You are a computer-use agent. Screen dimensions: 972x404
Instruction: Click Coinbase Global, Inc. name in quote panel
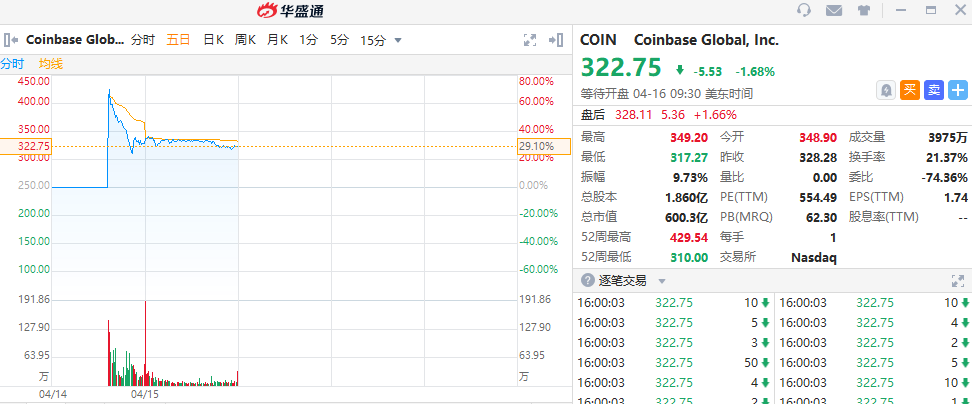[x=706, y=40]
